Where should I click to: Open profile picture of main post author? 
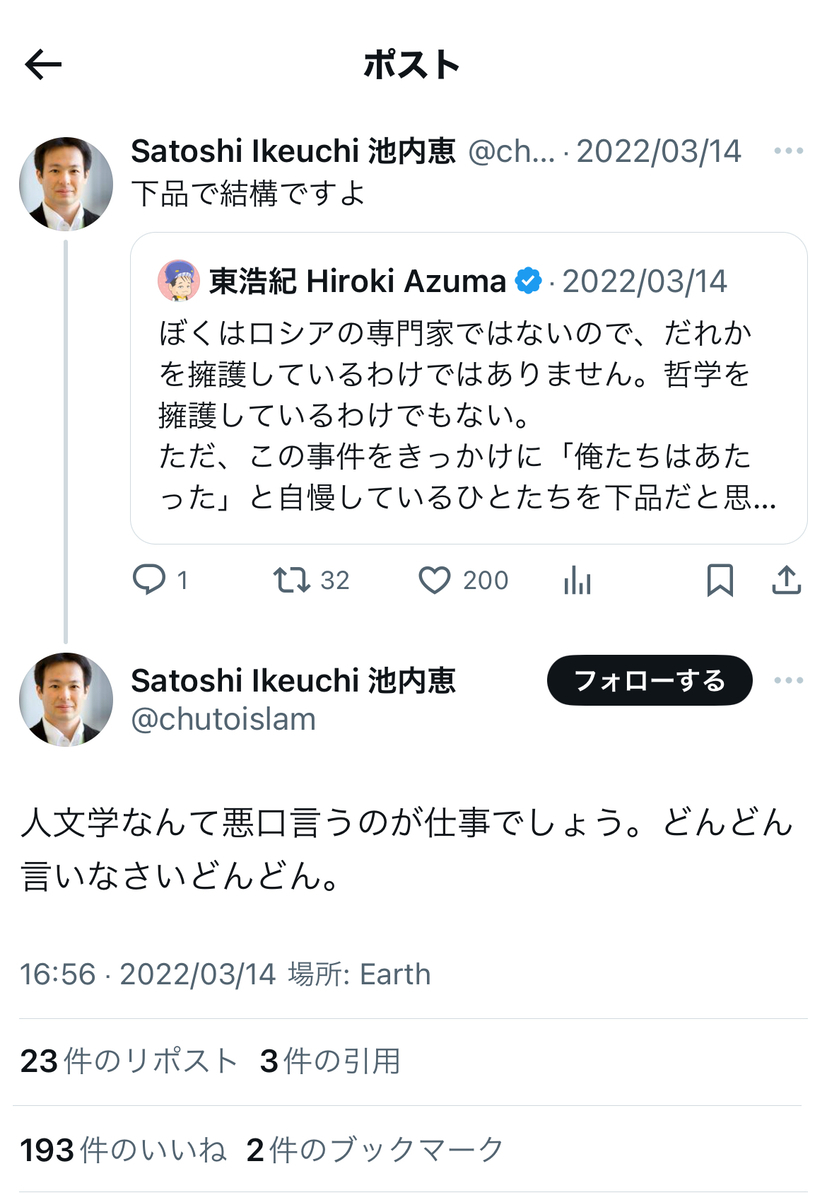pos(66,700)
